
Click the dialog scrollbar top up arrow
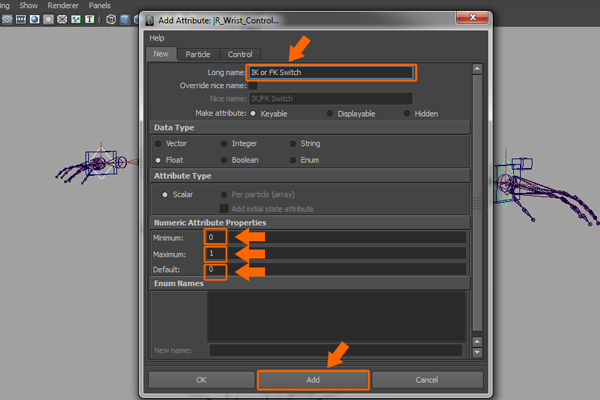[x=477, y=69]
